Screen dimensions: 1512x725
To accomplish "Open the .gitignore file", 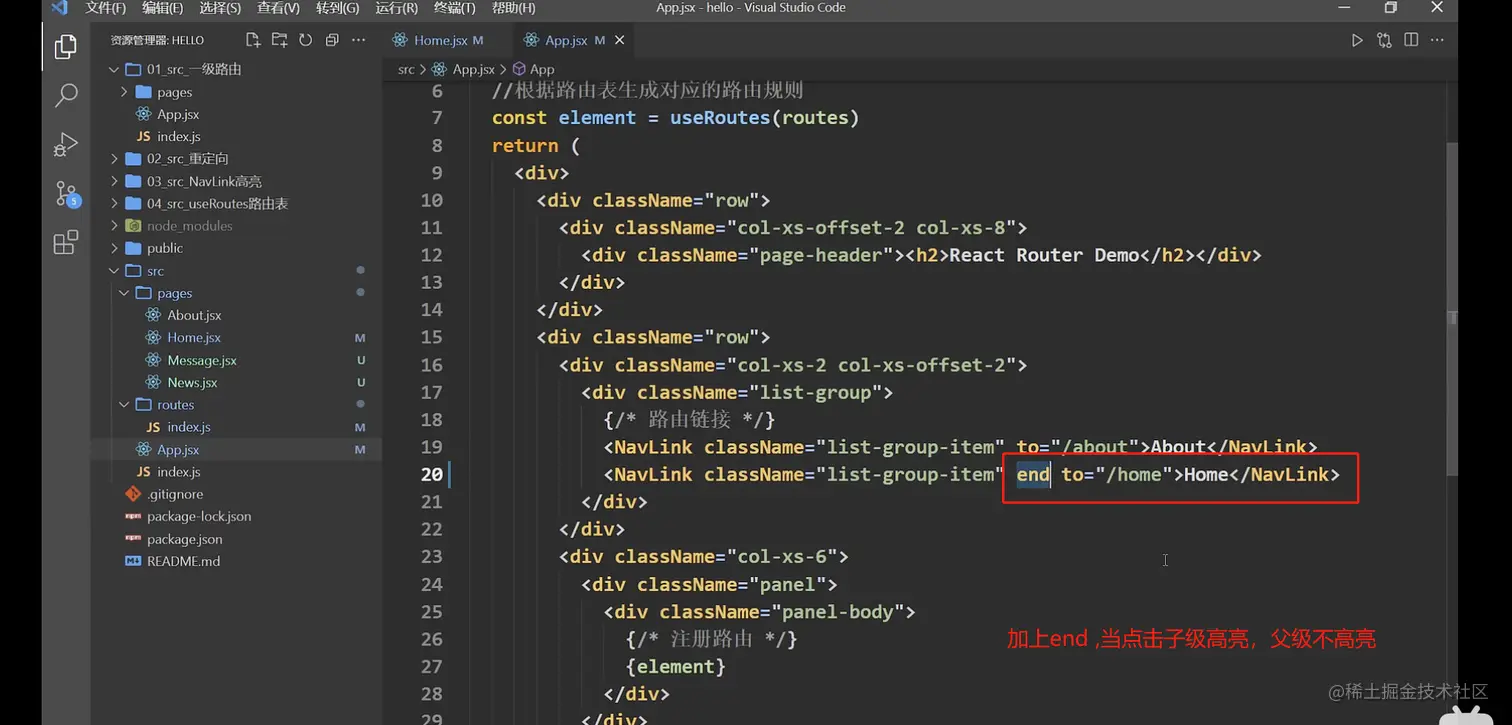I will point(175,494).
